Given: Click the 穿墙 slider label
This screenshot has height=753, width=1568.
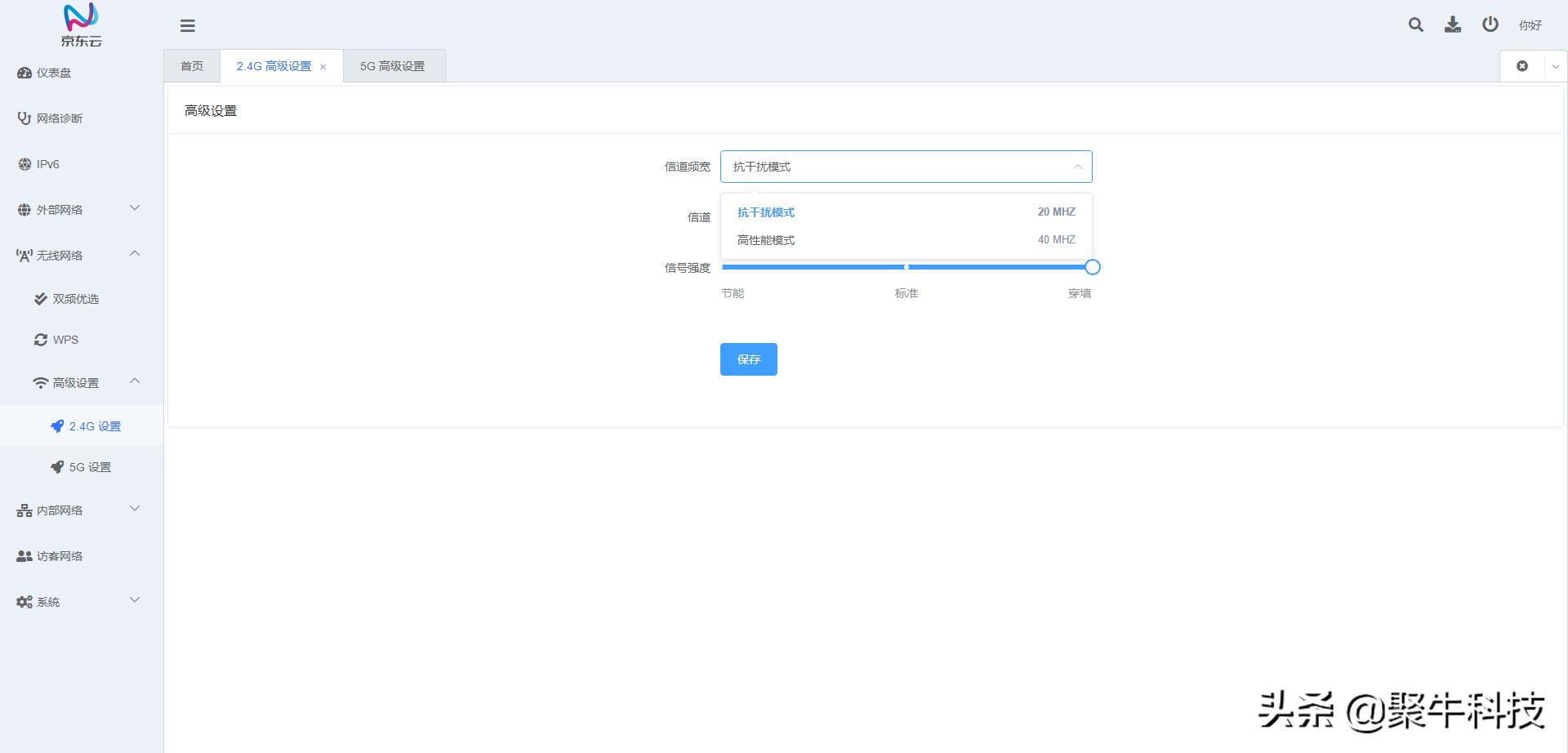Looking at the screenshot, I should tap(1080, 293).
